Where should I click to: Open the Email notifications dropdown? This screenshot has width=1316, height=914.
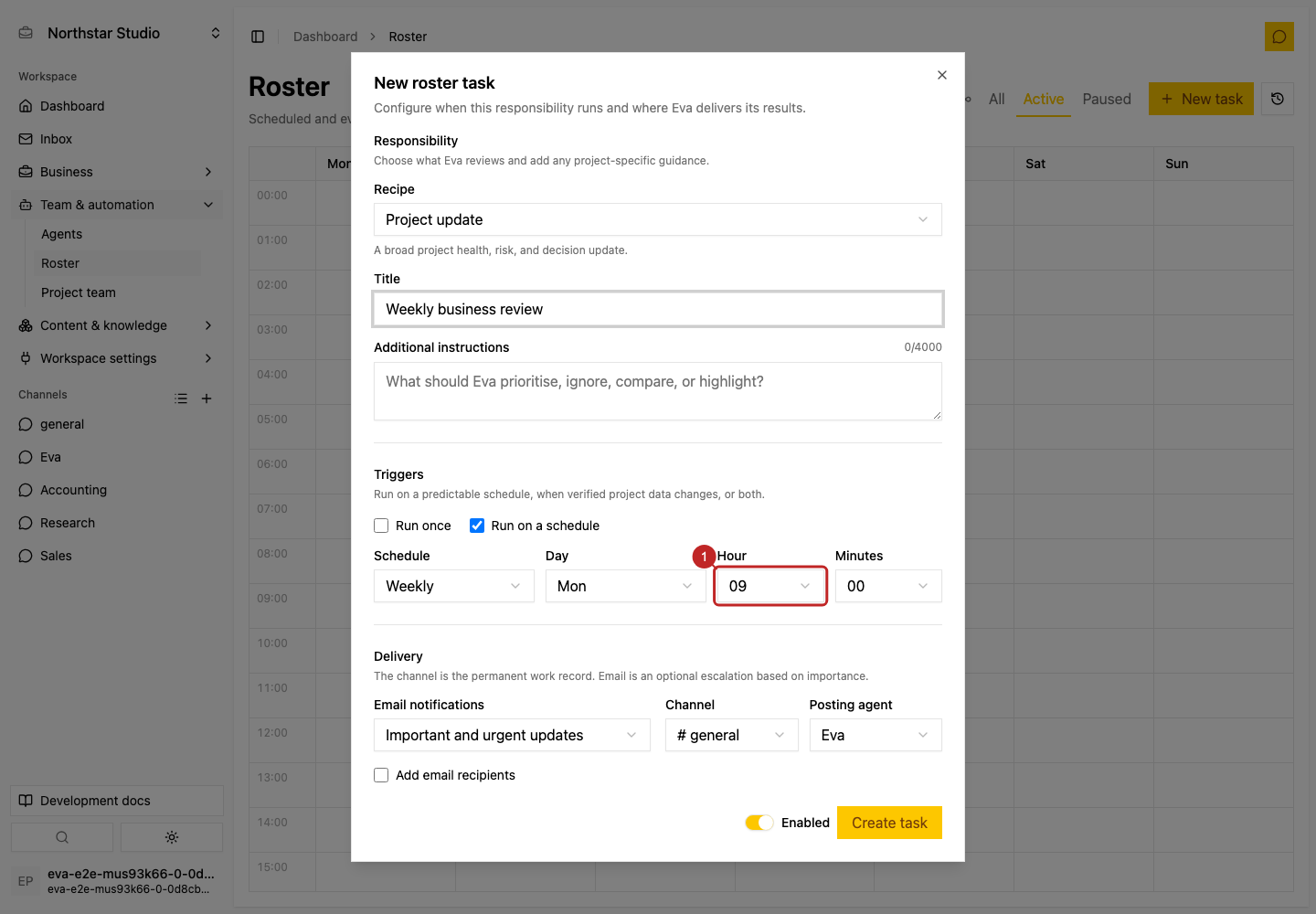point(512,735)
